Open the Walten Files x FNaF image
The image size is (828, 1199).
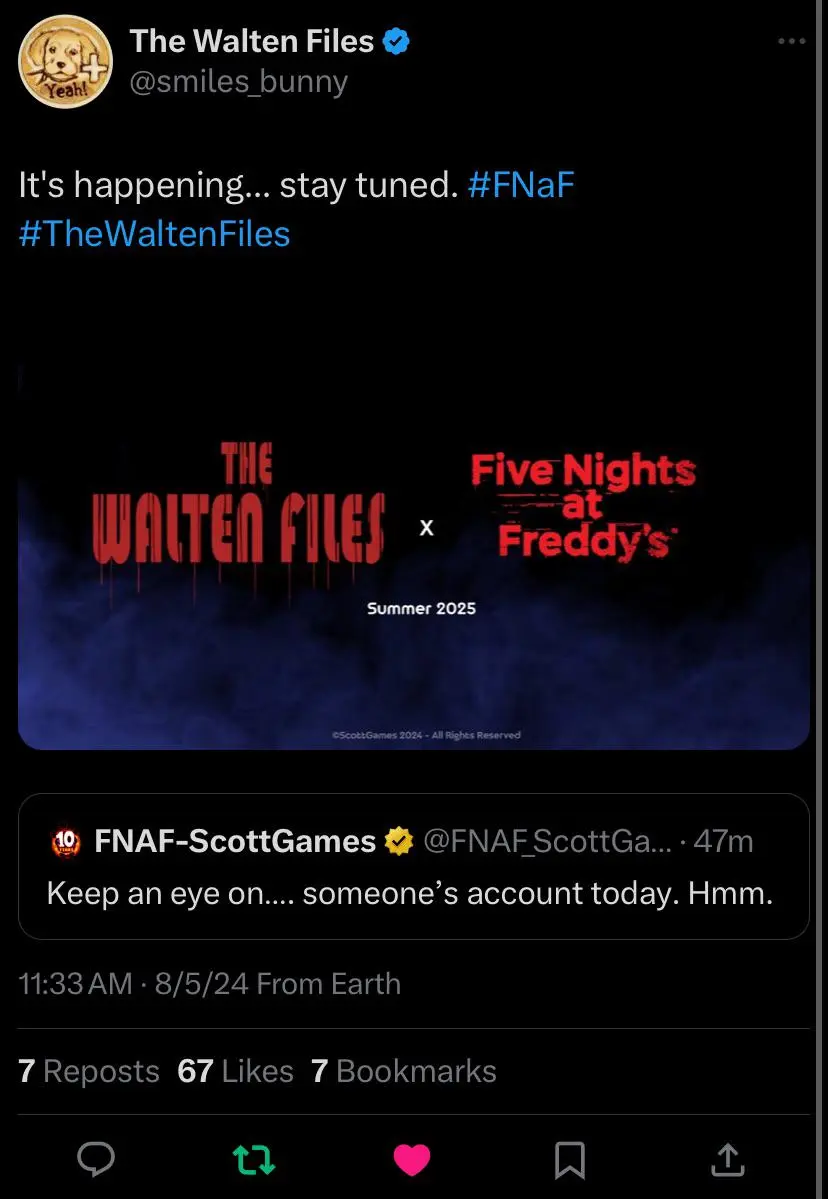413,555
